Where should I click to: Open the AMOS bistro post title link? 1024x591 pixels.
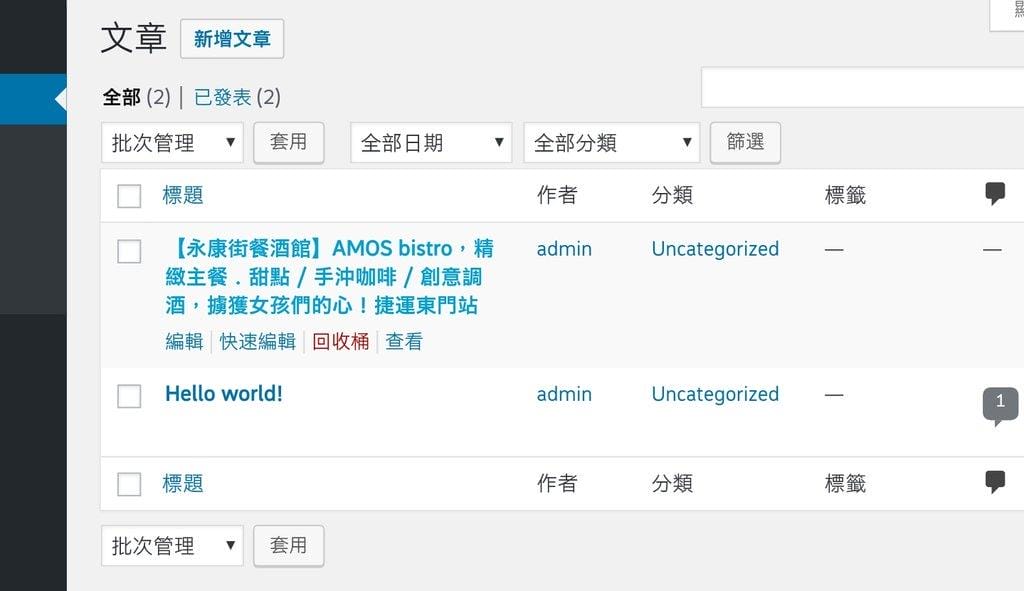click(329, 277)
